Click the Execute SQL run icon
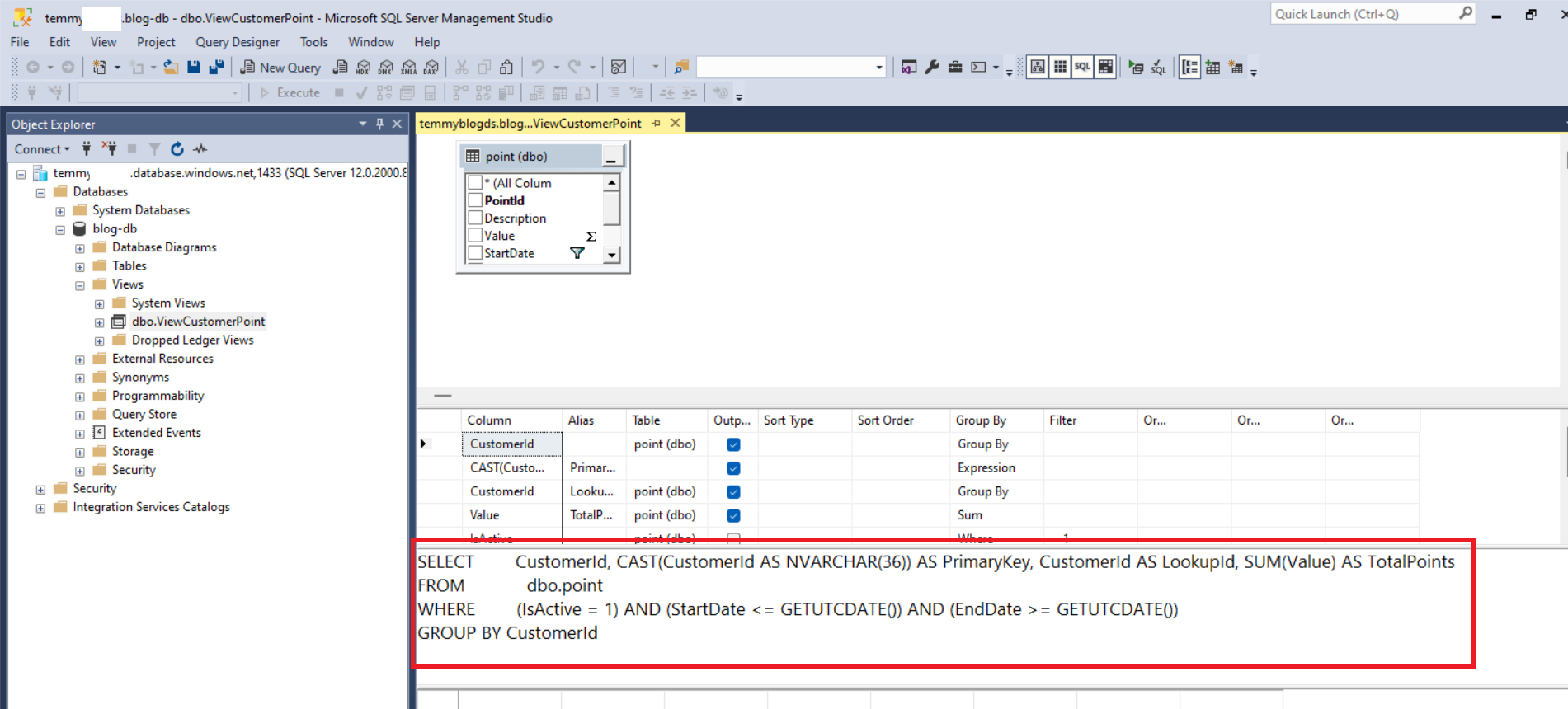Image resolution: width=1568 pixels, height=709 pixels. [1136, 68]
